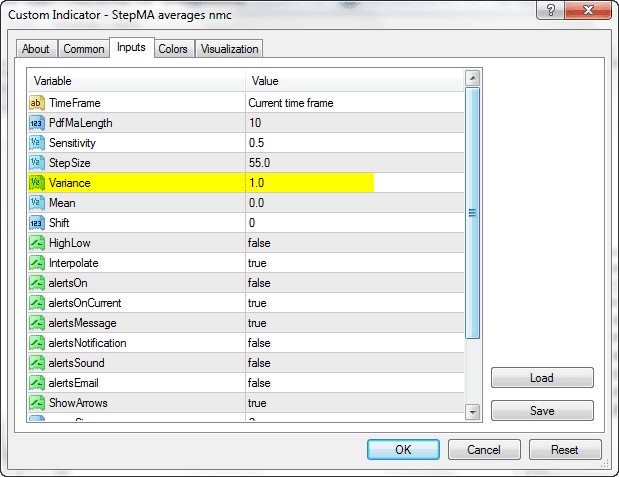Select the alertsSound value false

coord(259,363)
